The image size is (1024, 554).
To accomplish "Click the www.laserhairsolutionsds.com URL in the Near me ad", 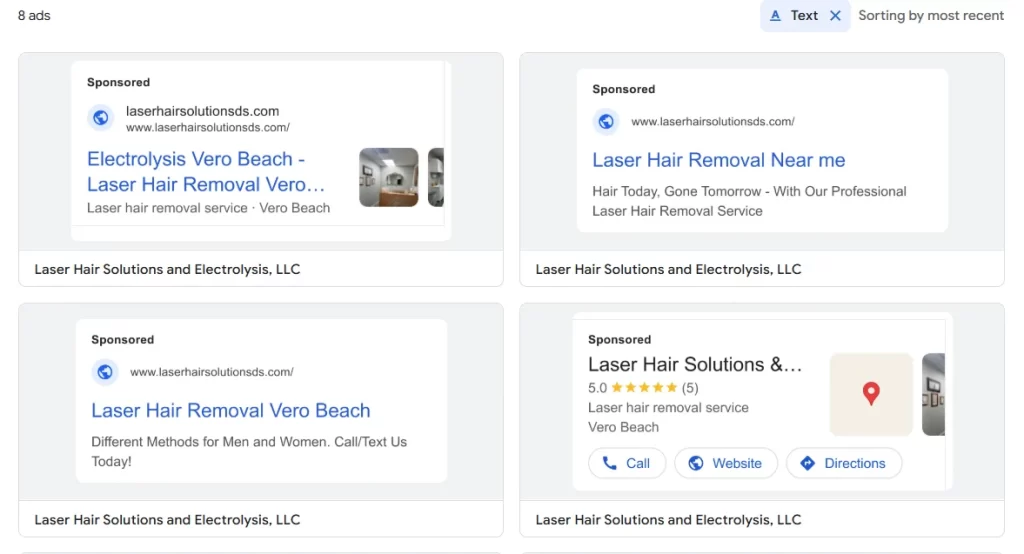I will tap(712, 122).
